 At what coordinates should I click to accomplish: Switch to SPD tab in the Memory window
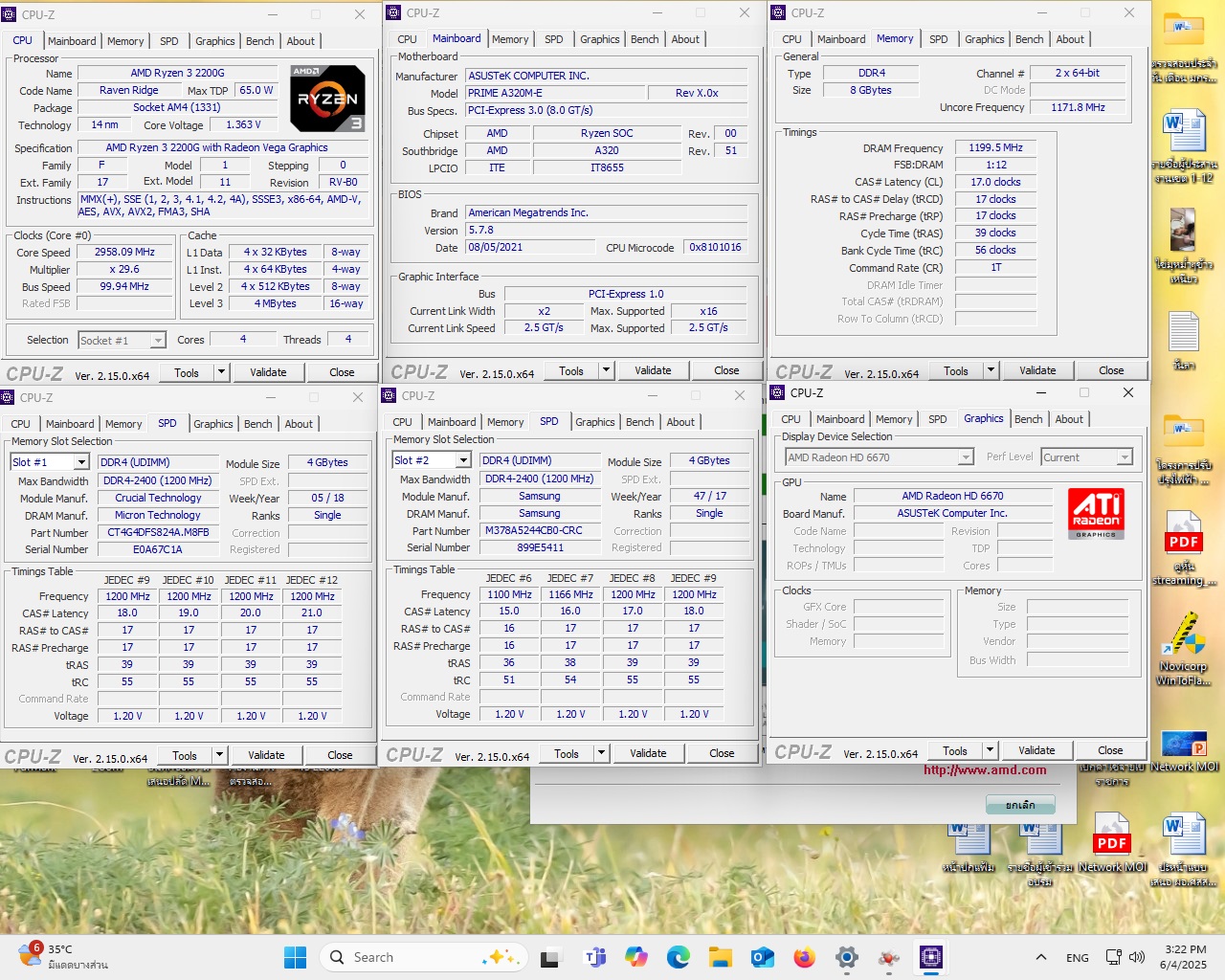click(x=939, y=39)
